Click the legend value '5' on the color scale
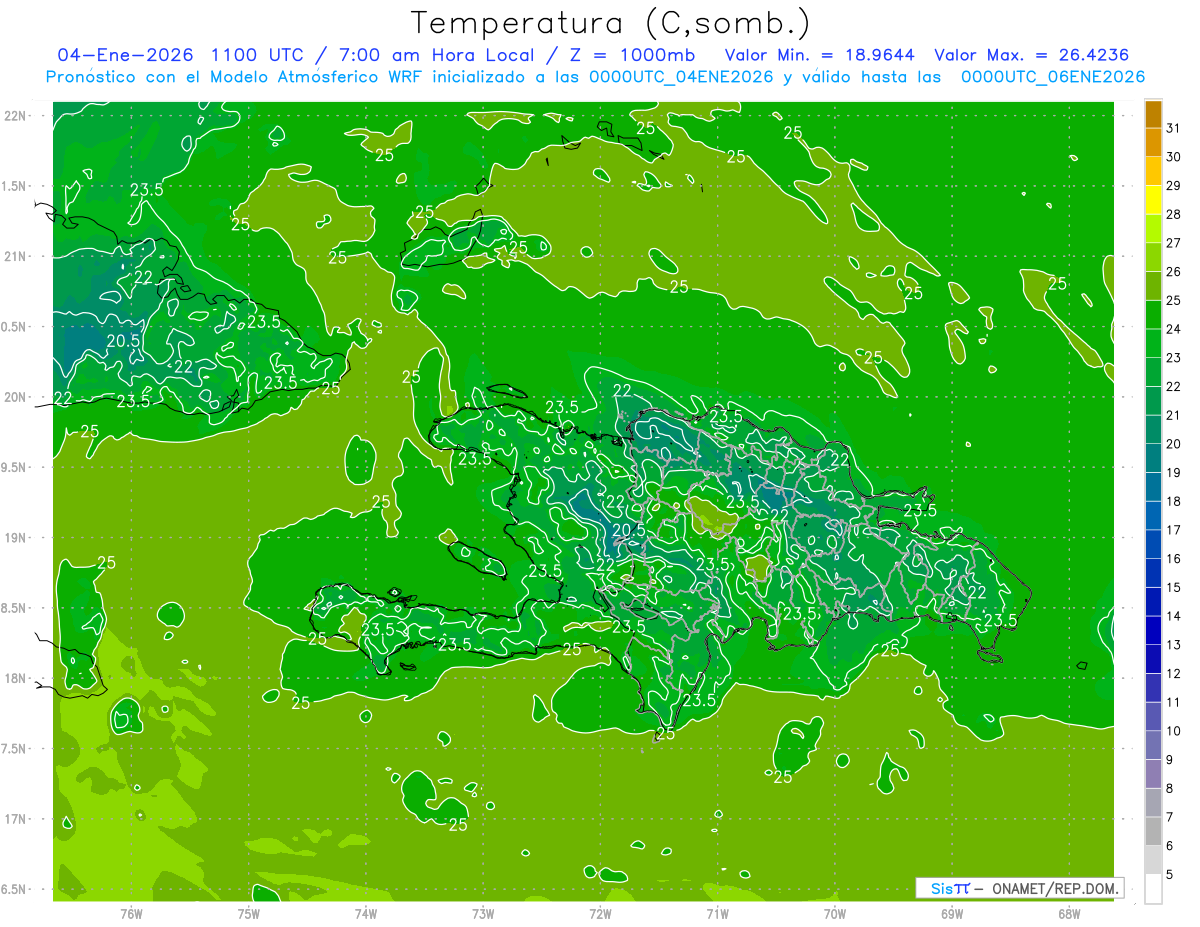The image size is (1200, 927). 1170,876
